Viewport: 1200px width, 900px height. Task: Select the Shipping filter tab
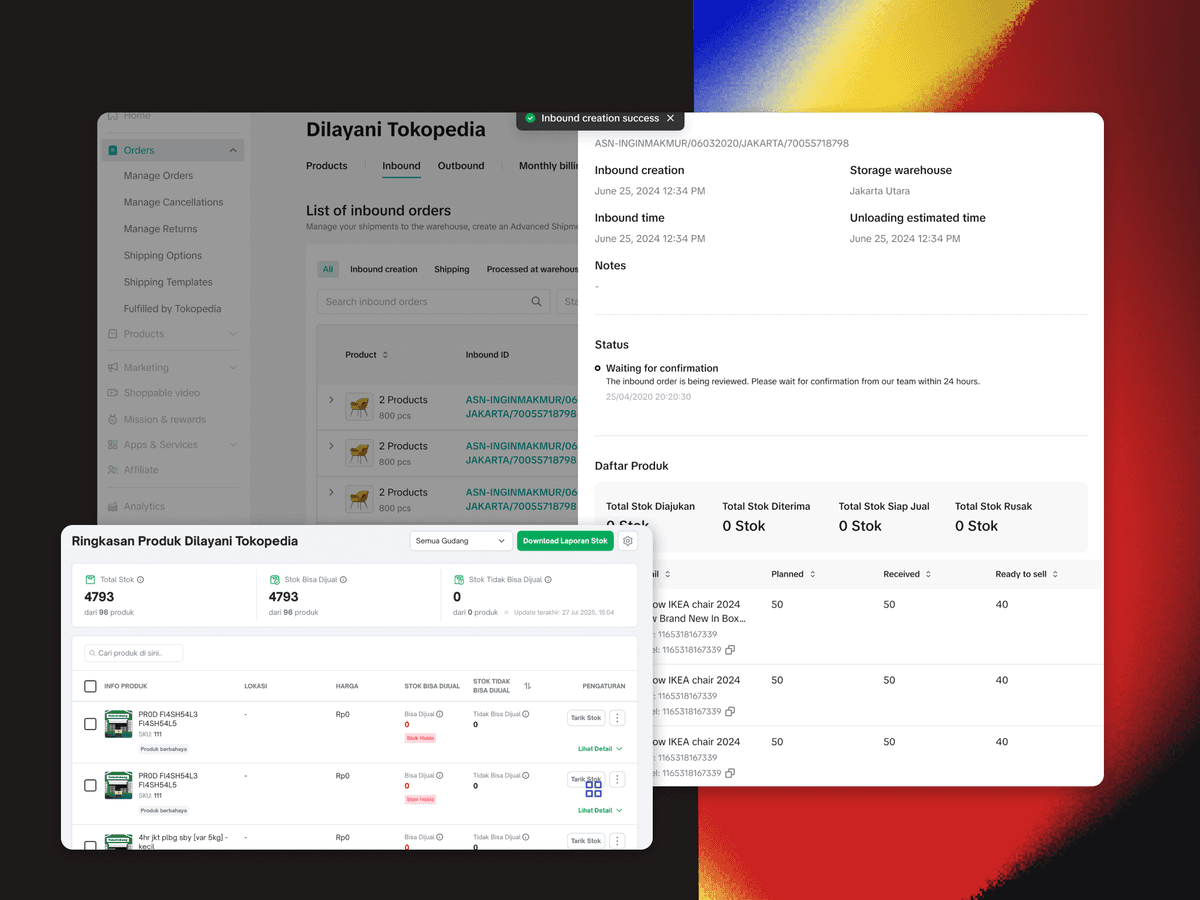point(452,269)
